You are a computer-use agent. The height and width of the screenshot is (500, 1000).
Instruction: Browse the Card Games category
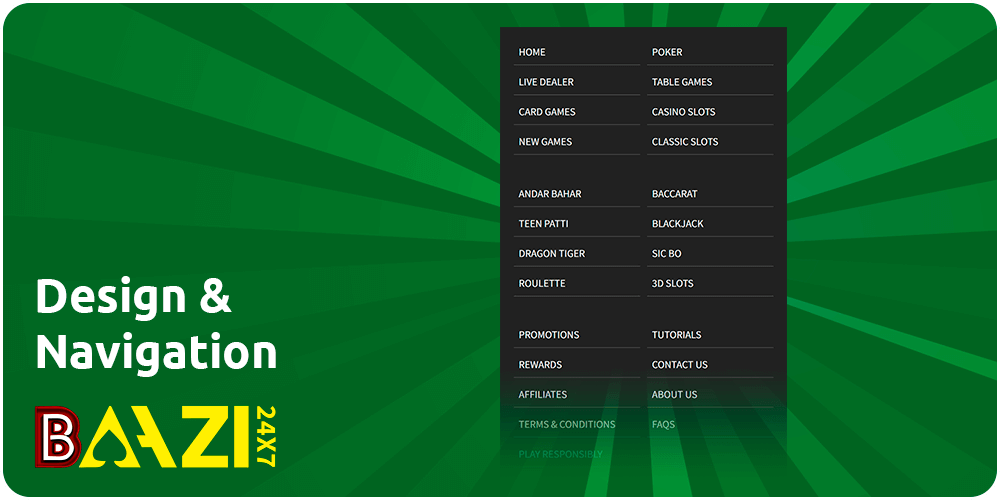click(x=547, y=112)
